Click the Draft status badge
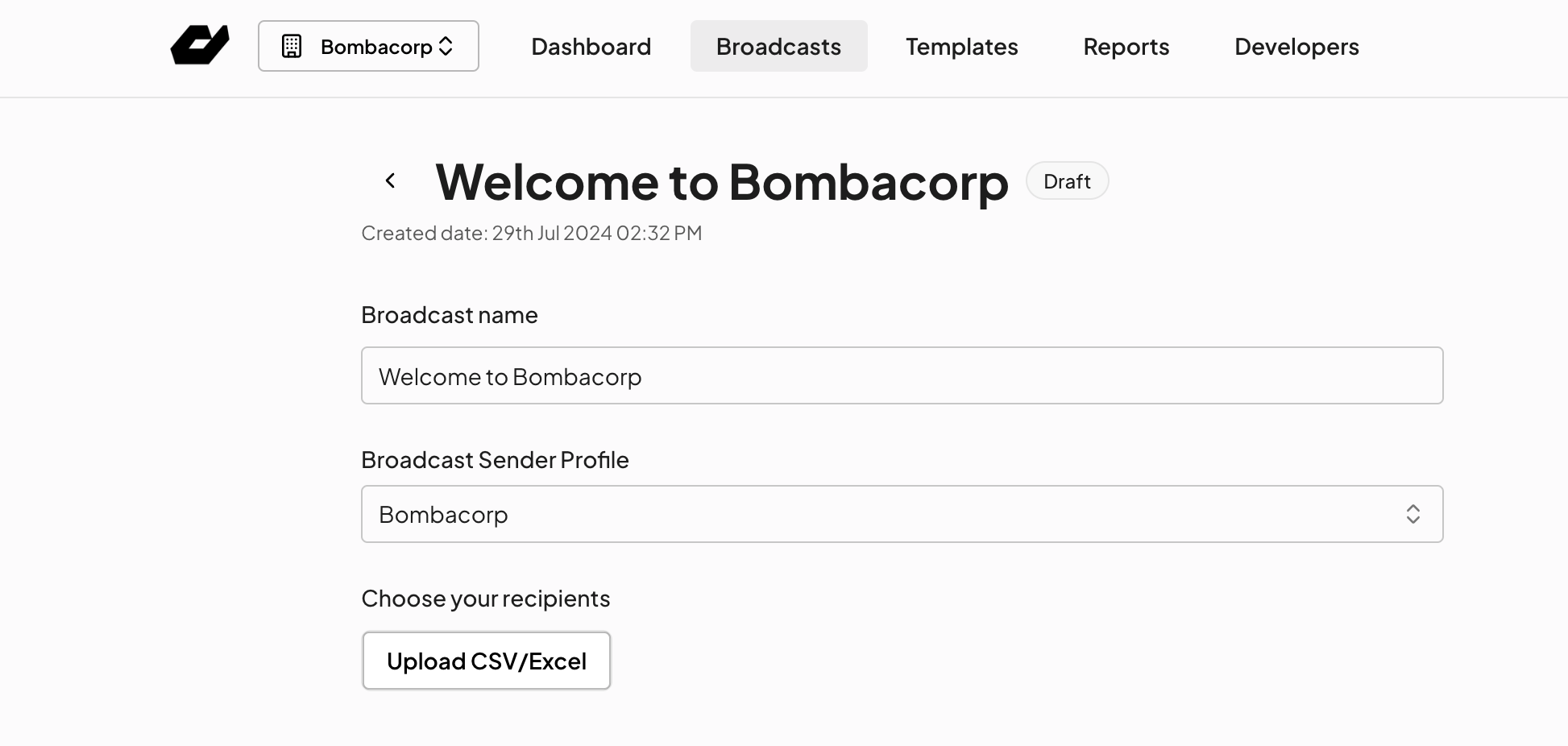The width and height of the screenshot is (1568, 746). click(x=1067, y=181)
